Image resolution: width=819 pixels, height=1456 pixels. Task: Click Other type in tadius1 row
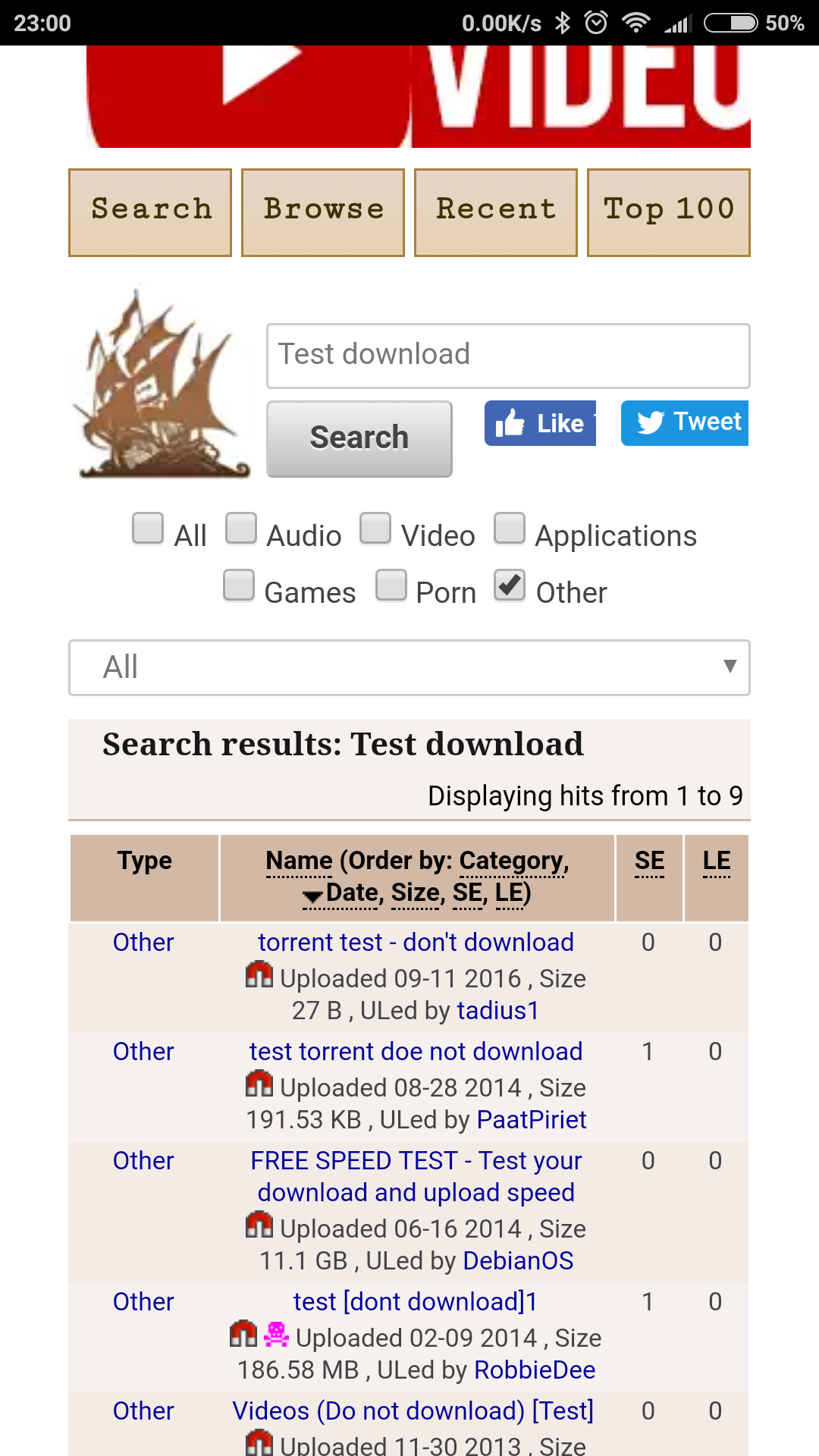point(143,943)
